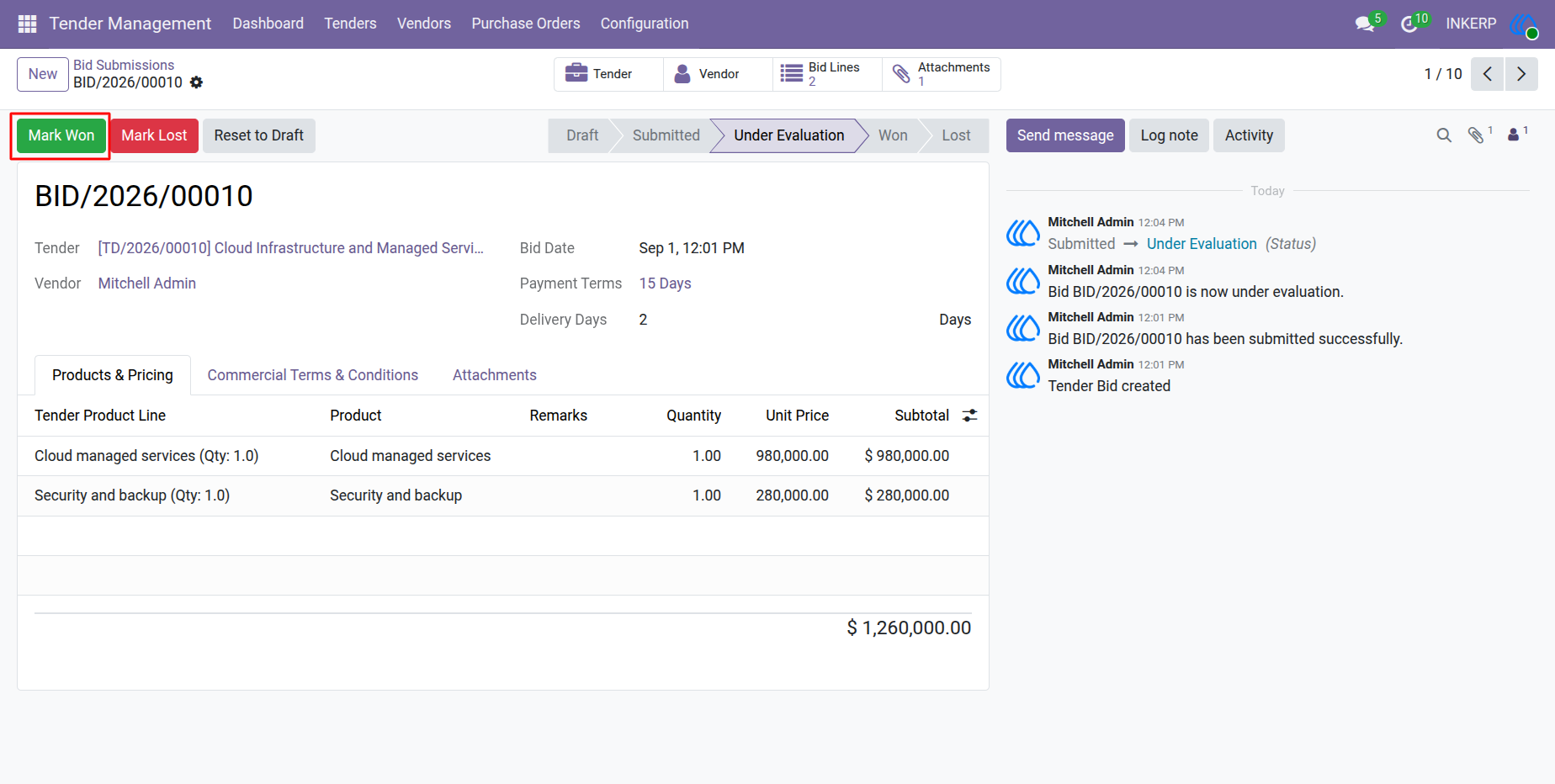Click the Mark Lost button

coord(154,135)
